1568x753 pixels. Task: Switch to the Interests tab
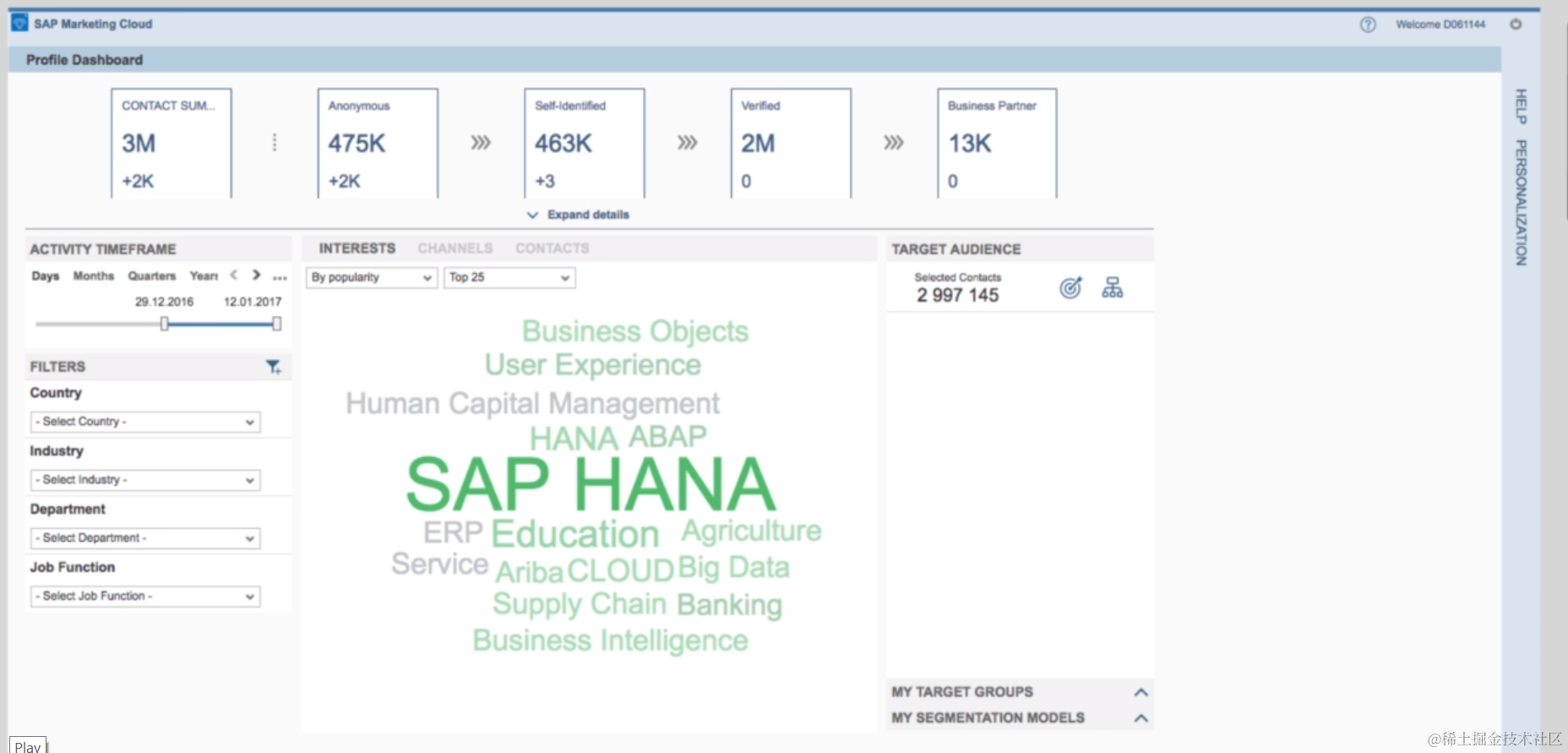coord(357,248)
